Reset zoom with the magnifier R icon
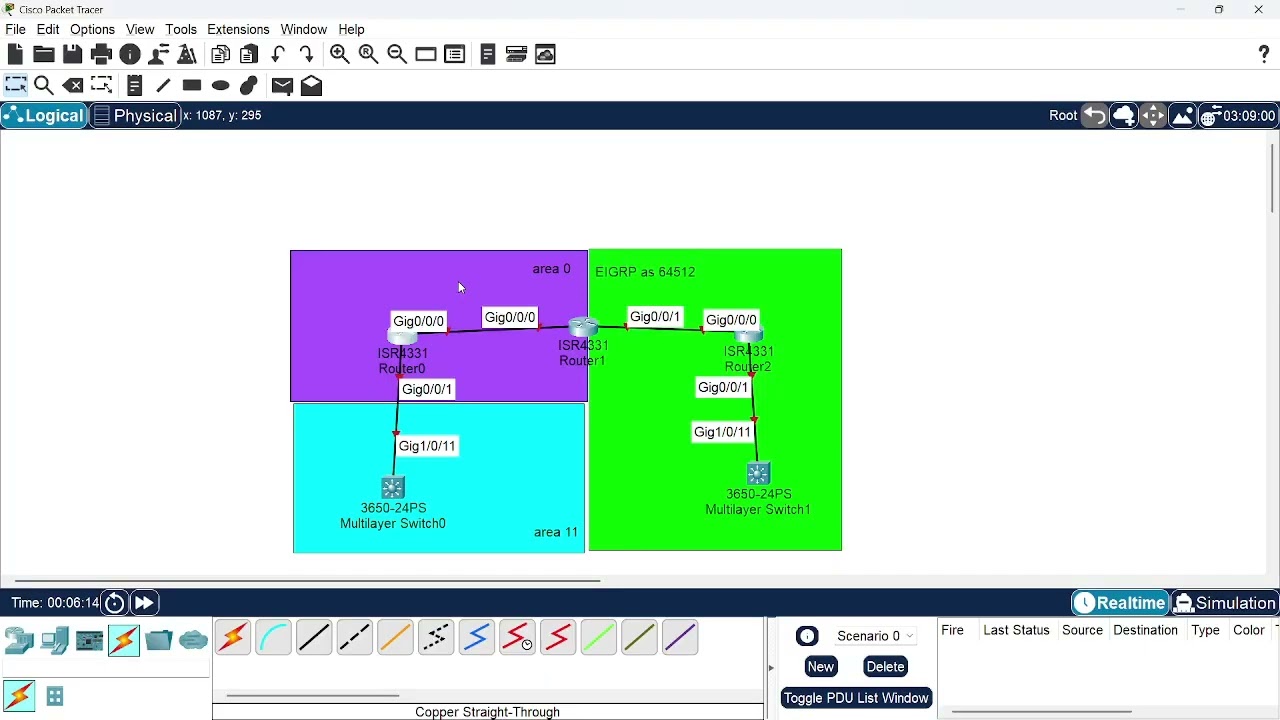 (368, 54)
